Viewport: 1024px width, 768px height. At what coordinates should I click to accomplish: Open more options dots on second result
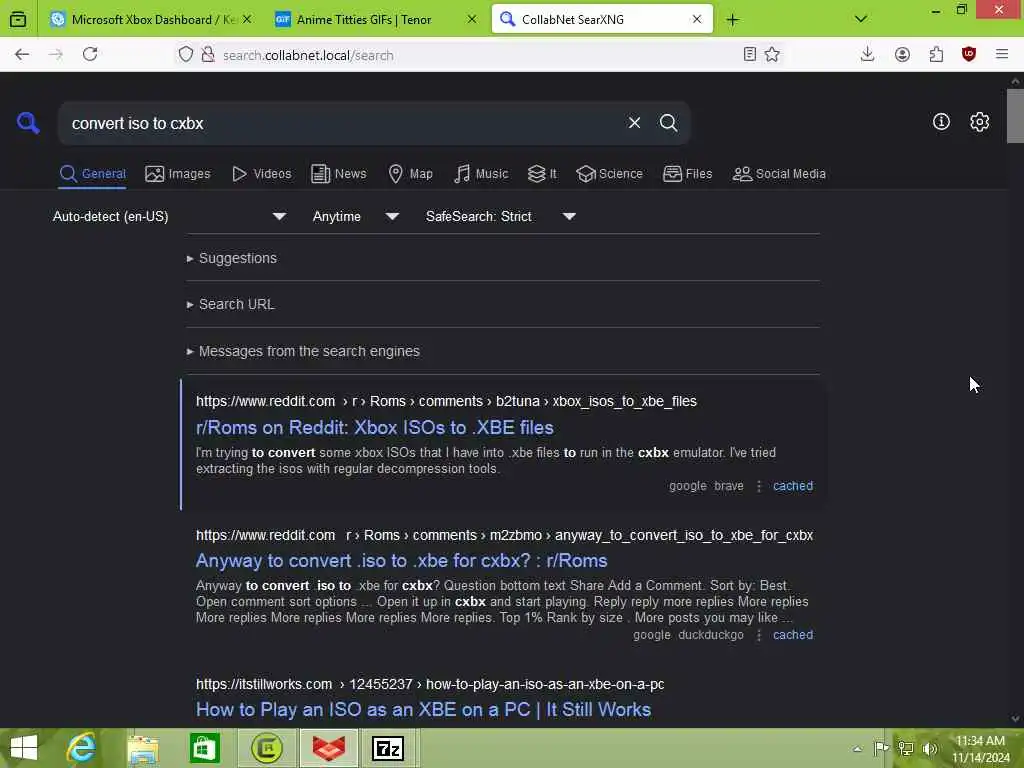(758, 635)
